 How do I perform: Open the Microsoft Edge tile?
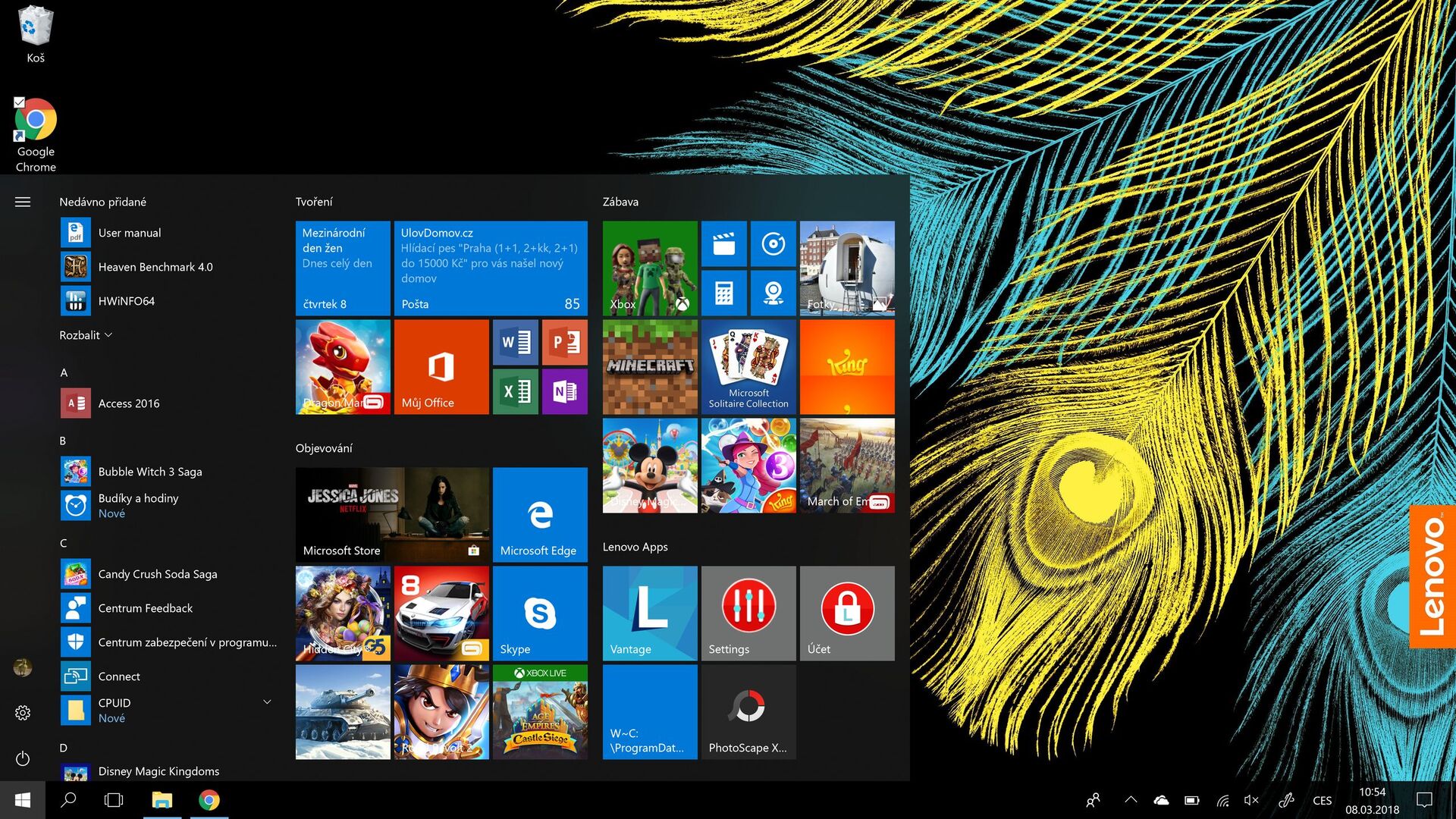click(540, 516)
